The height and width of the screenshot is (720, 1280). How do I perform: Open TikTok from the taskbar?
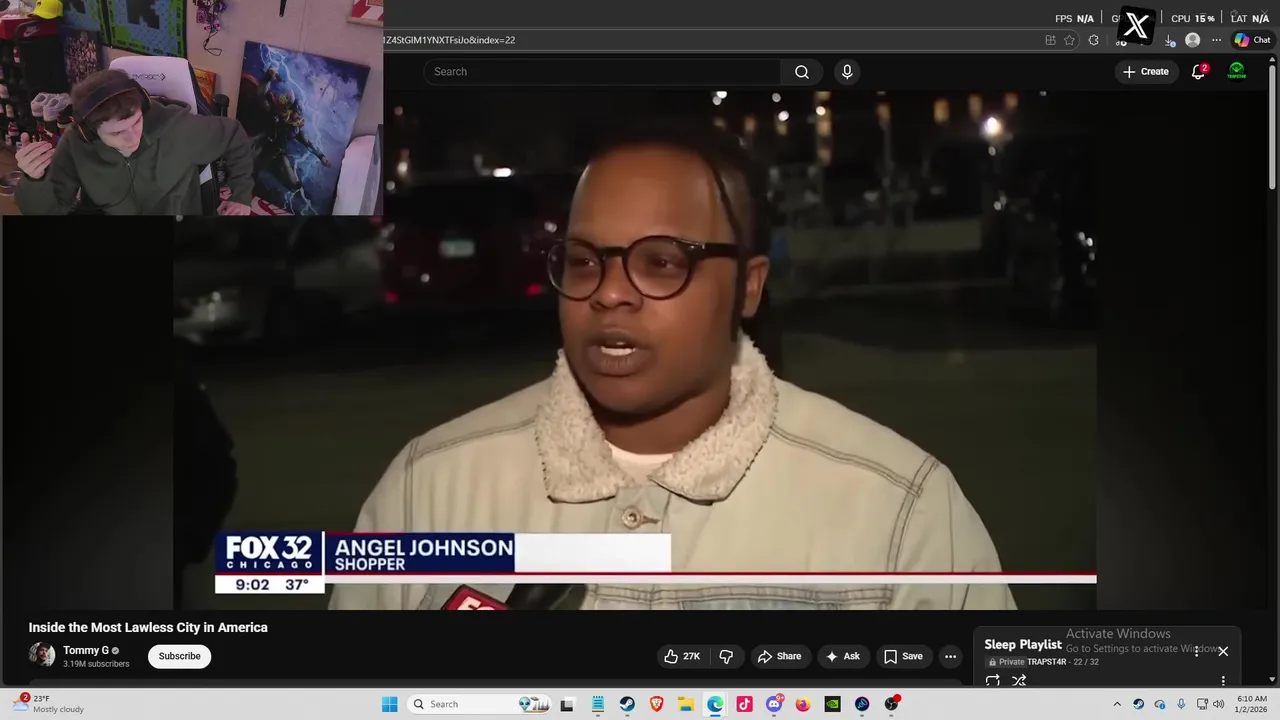tap(744, 704)
